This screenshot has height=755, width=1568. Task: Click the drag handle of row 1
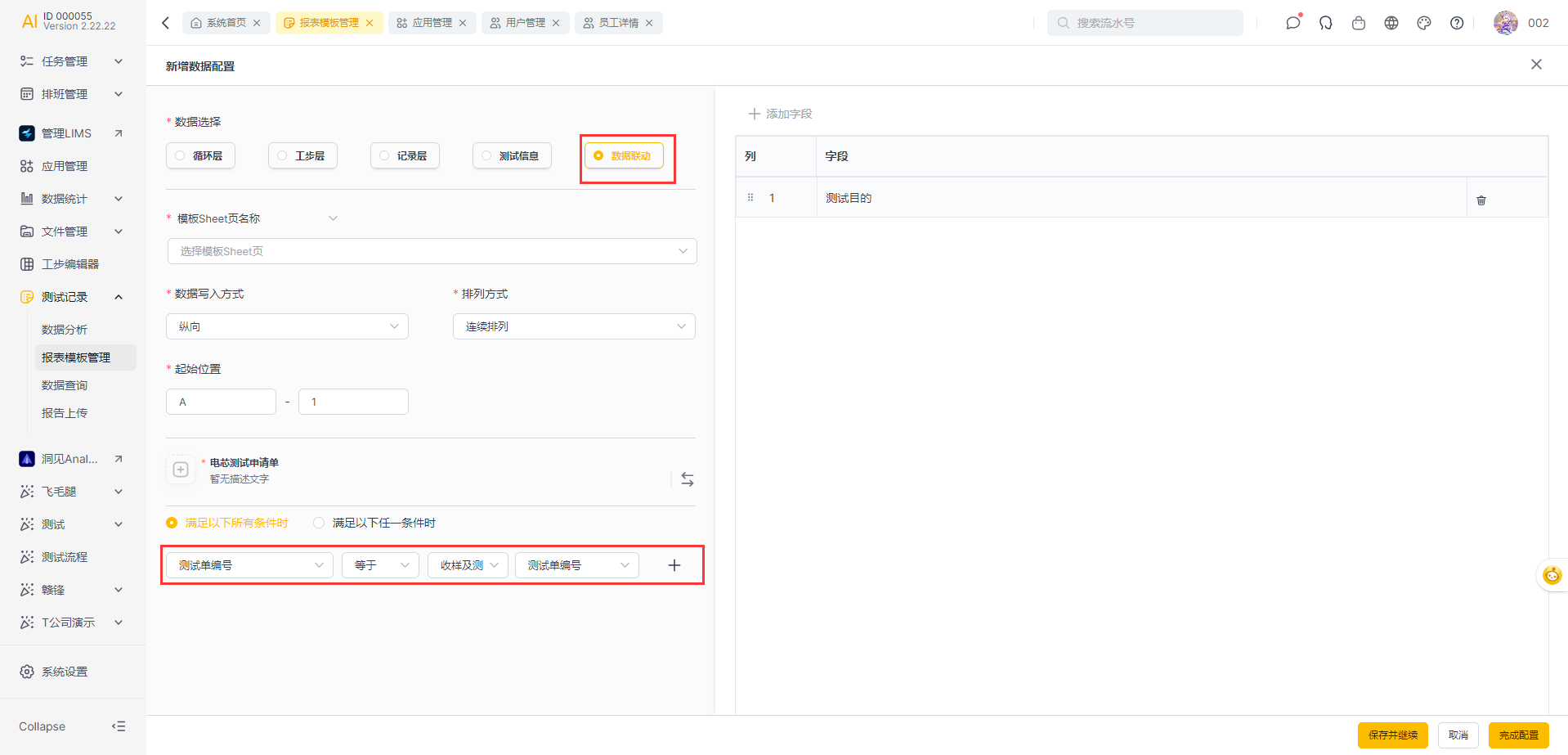pos(750,197)
